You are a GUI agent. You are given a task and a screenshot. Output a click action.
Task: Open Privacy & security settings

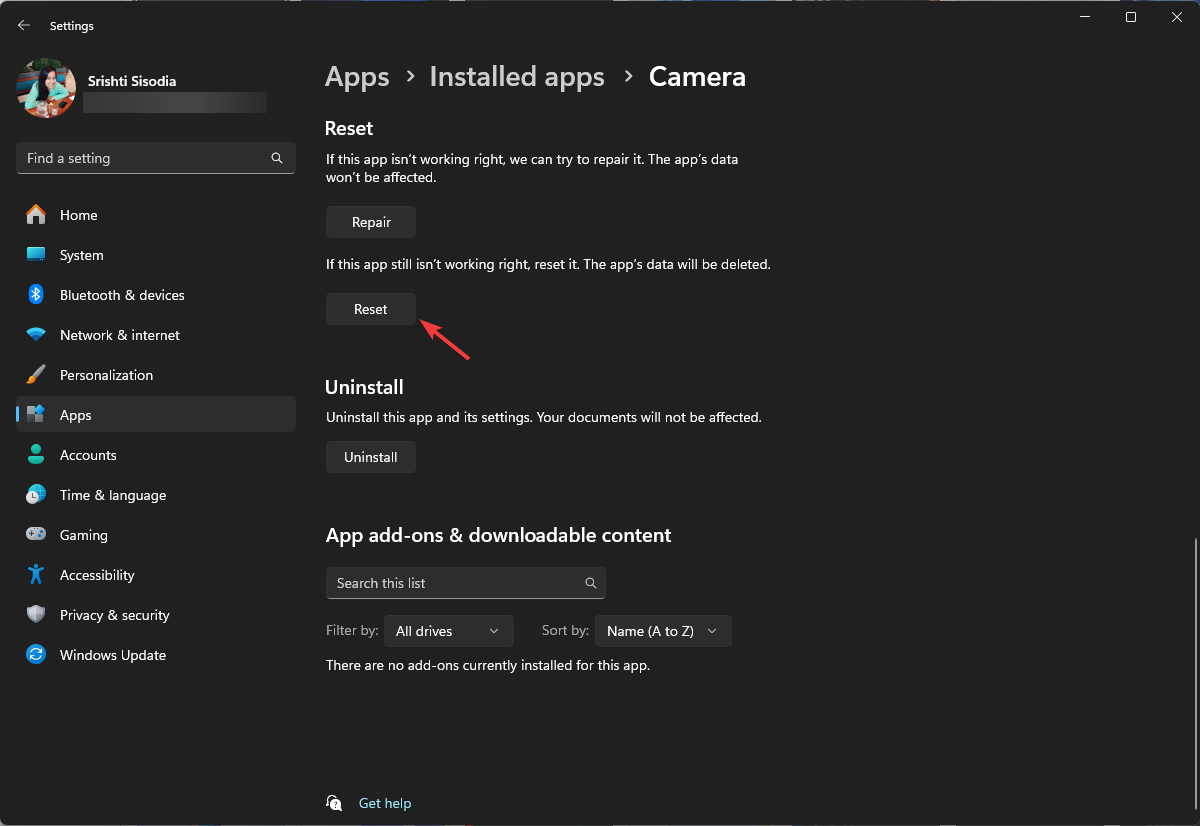(114, 615)
